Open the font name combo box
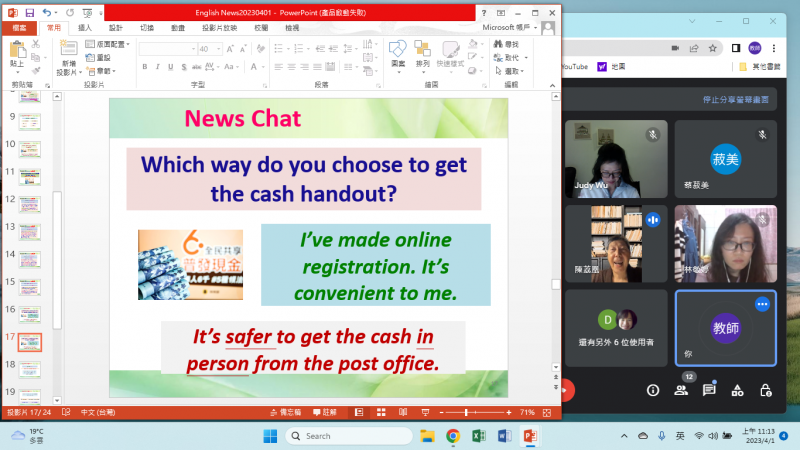The image size is (800, 450). pyautogui.click(x=167, y=49)
